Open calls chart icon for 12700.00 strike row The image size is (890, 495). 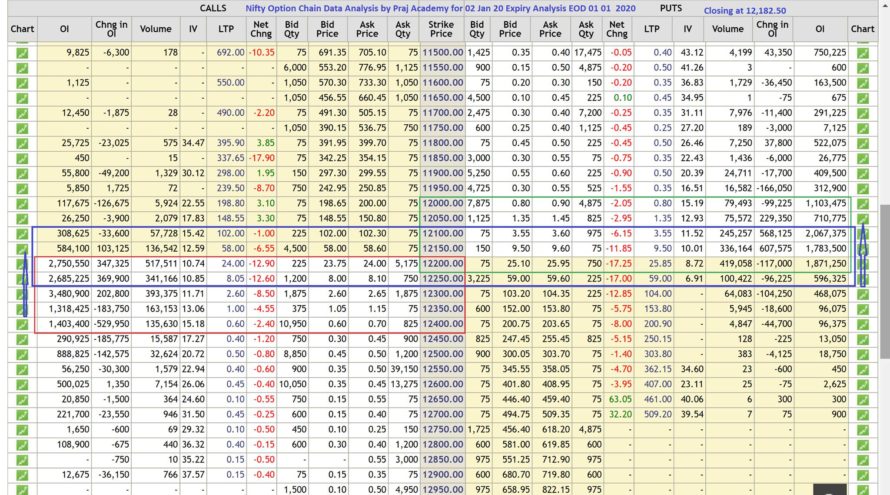tap(22, 414)
